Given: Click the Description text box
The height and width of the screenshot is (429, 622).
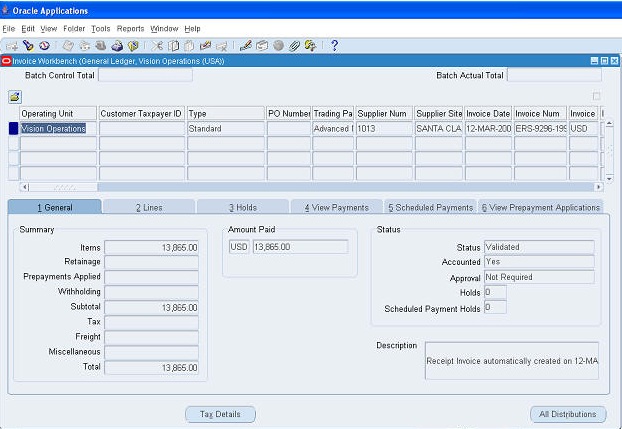Looking at the screenshot, I should pyautogui.click(x=512, y=361).
